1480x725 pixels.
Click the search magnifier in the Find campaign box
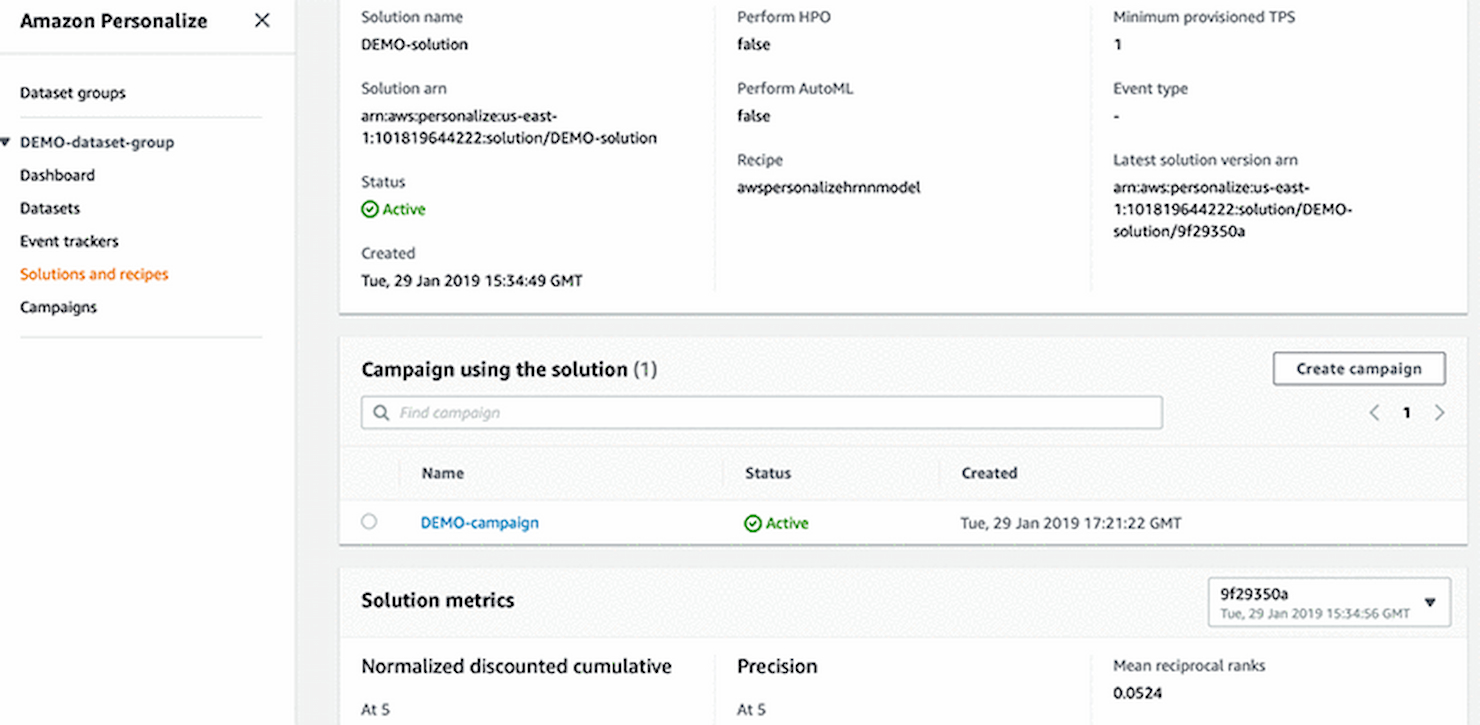381,412
